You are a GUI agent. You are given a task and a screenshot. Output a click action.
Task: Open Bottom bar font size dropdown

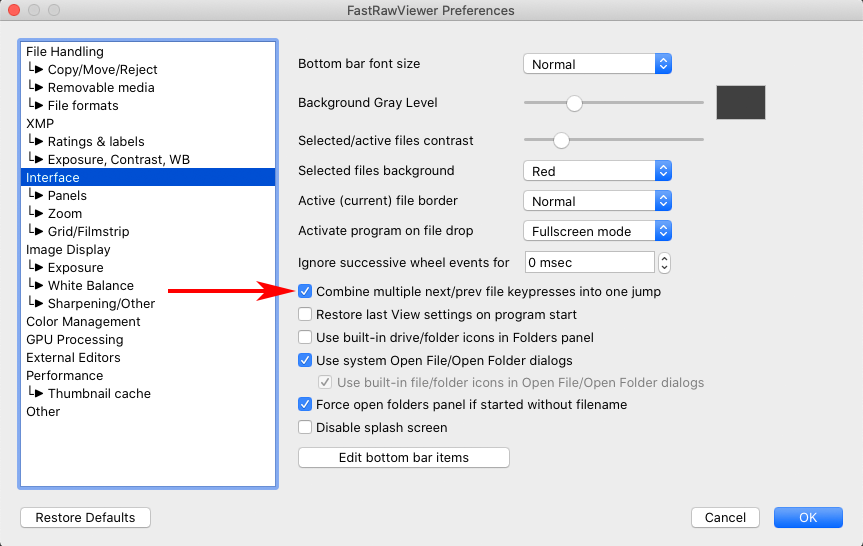pos(597,64)
